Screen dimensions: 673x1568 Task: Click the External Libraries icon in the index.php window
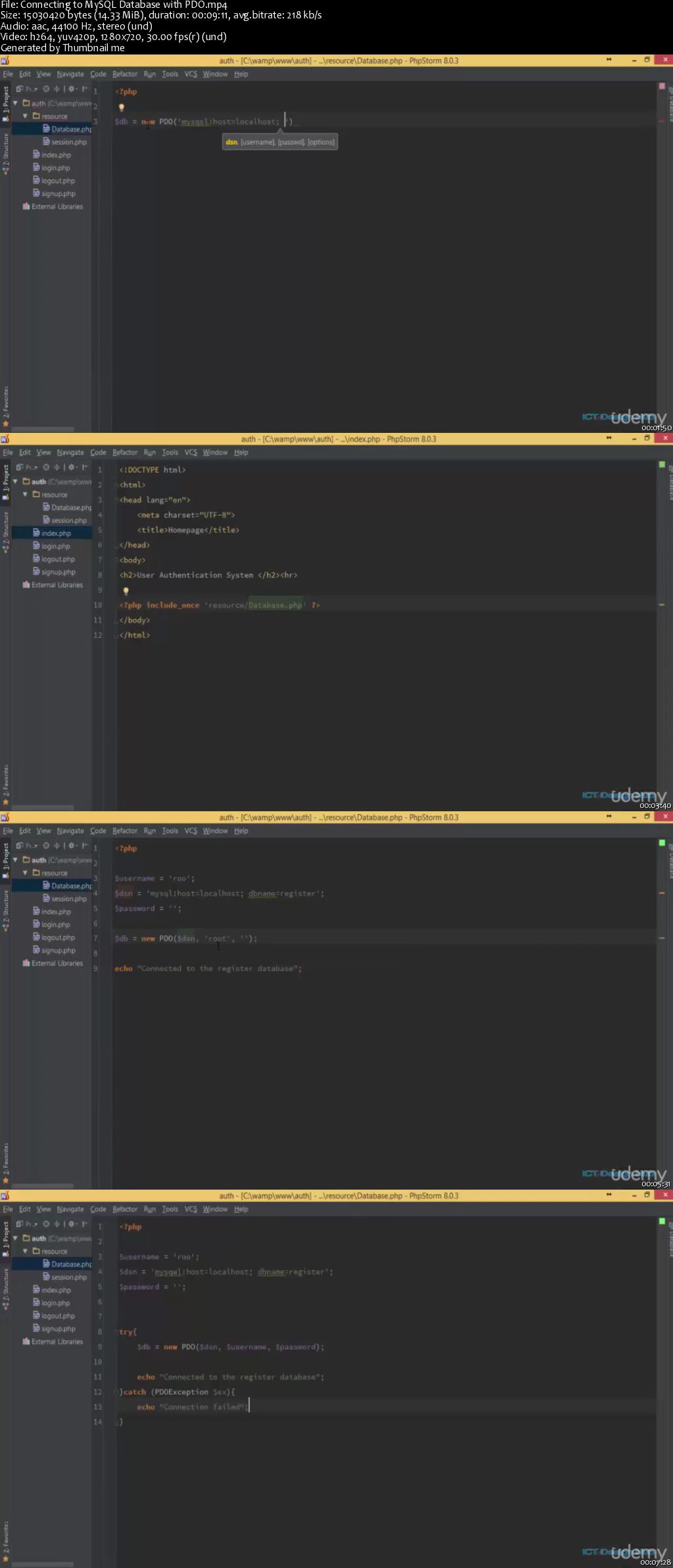click(x=26, y=585)
